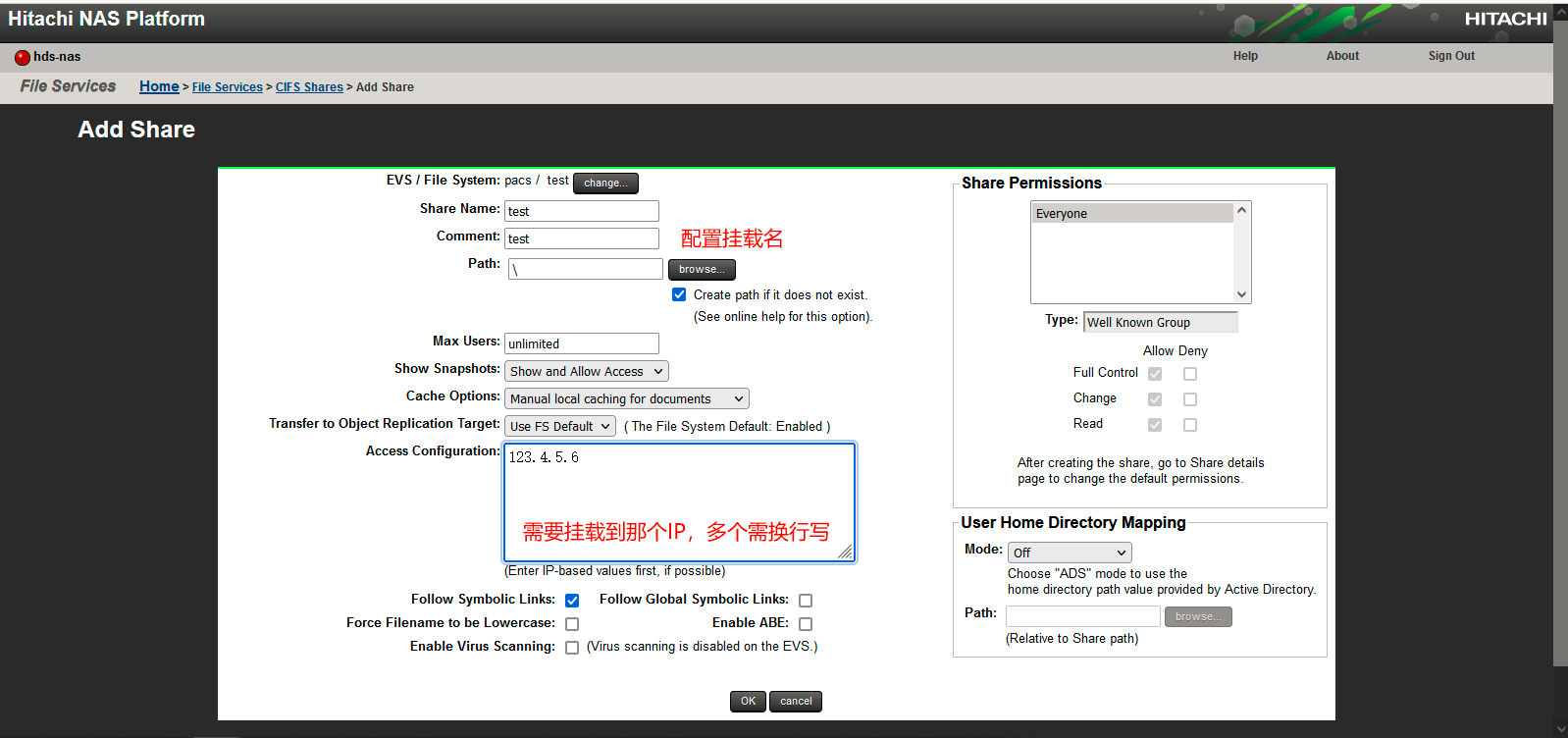
Task: Click page scroll-down arrow at bottom right
Action: (1560, 730)
